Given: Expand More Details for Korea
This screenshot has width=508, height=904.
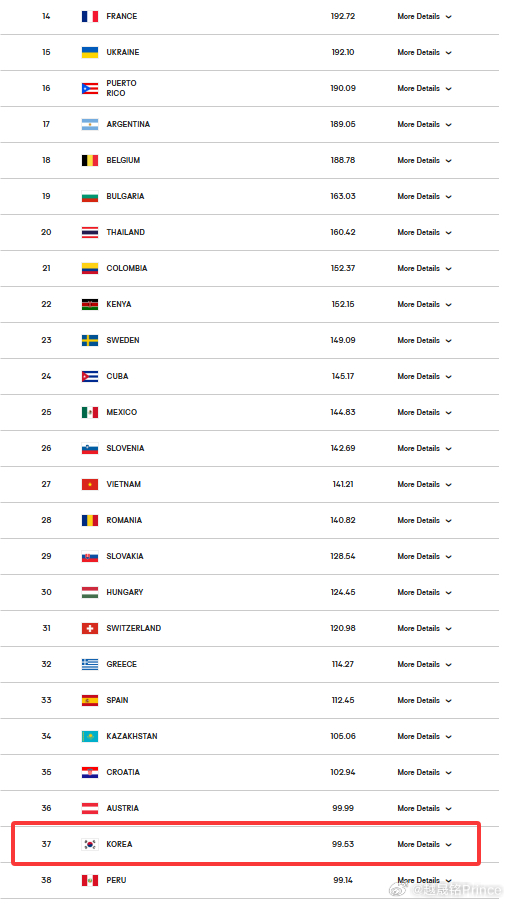Looking at the screenshot, I should pos(424,844).
